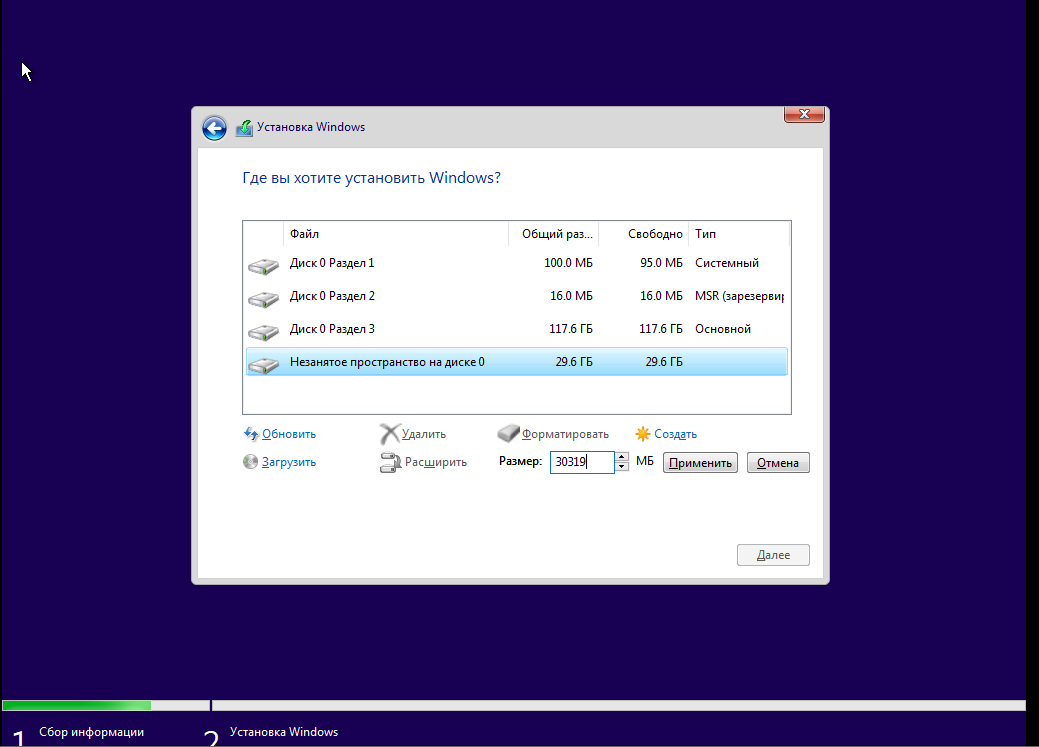Sort by the Файл column header
Image resolution: width=1039 pixels, height=747 pixels.
pyautogui.click(x=396, y=234)
